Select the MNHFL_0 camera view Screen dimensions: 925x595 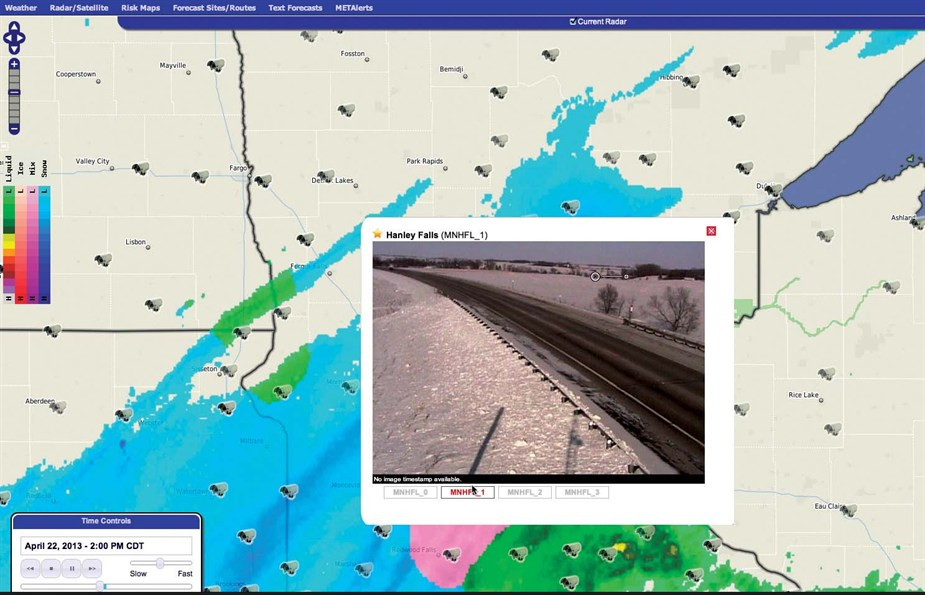coord(410,492)
